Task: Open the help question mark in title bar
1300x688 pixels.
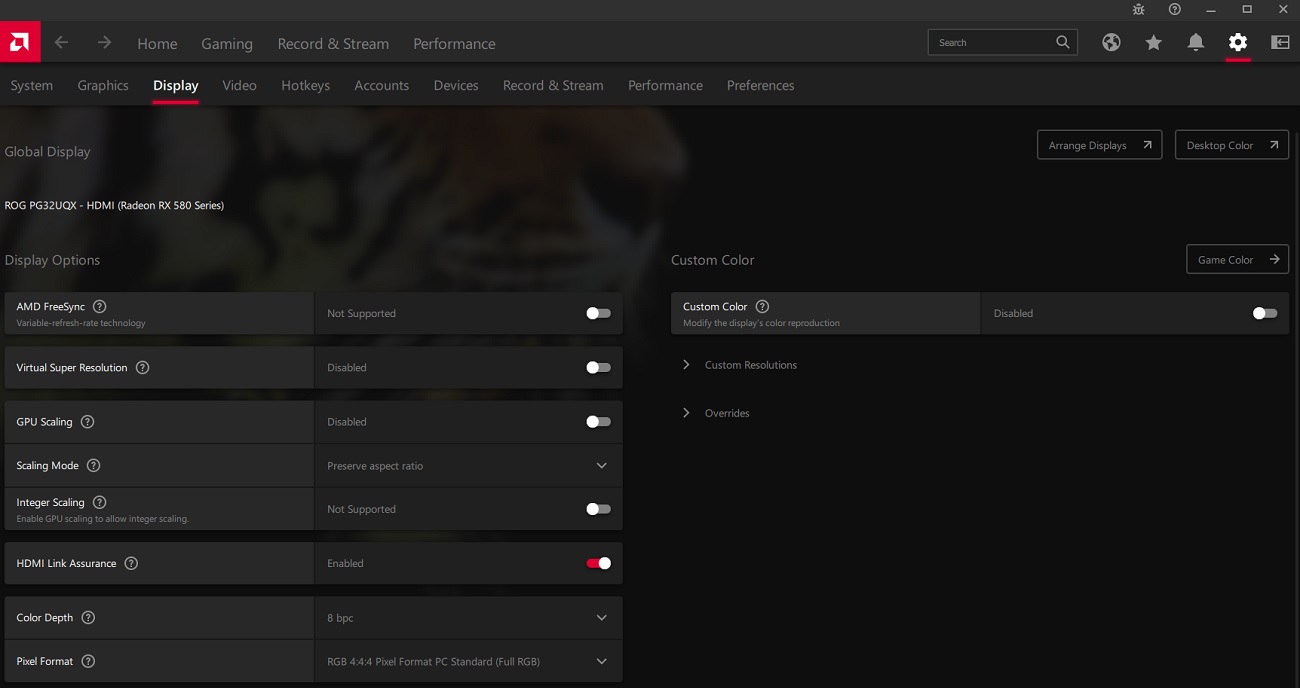Action: tap(1175, 9)
